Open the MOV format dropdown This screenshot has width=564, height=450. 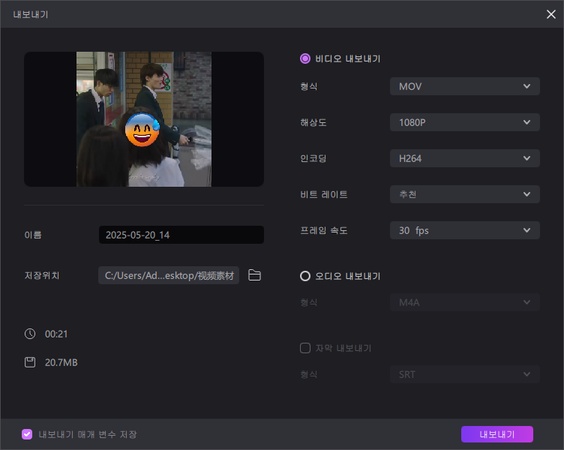click(x=465, y=86)
